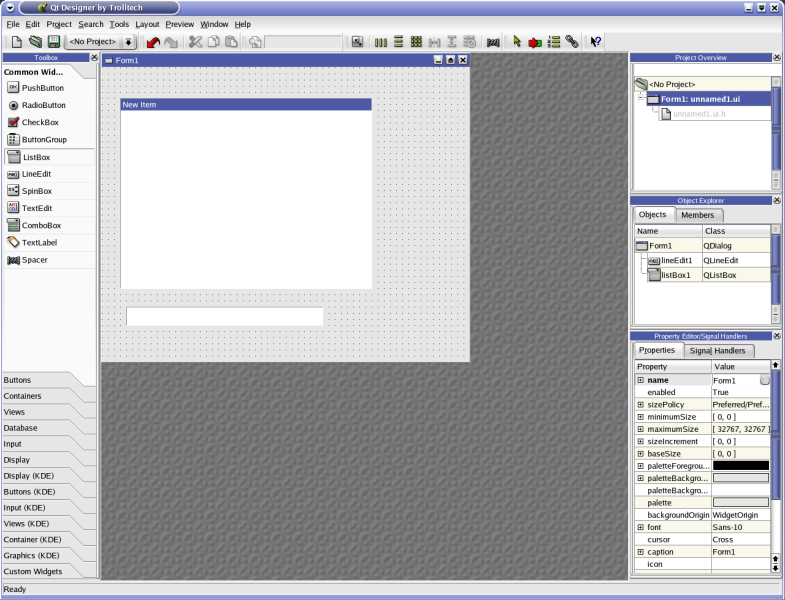Apply Lay Out in a Grid icon
The height and width of the screenshot is (600, 785).
click(x=416, y=42)
